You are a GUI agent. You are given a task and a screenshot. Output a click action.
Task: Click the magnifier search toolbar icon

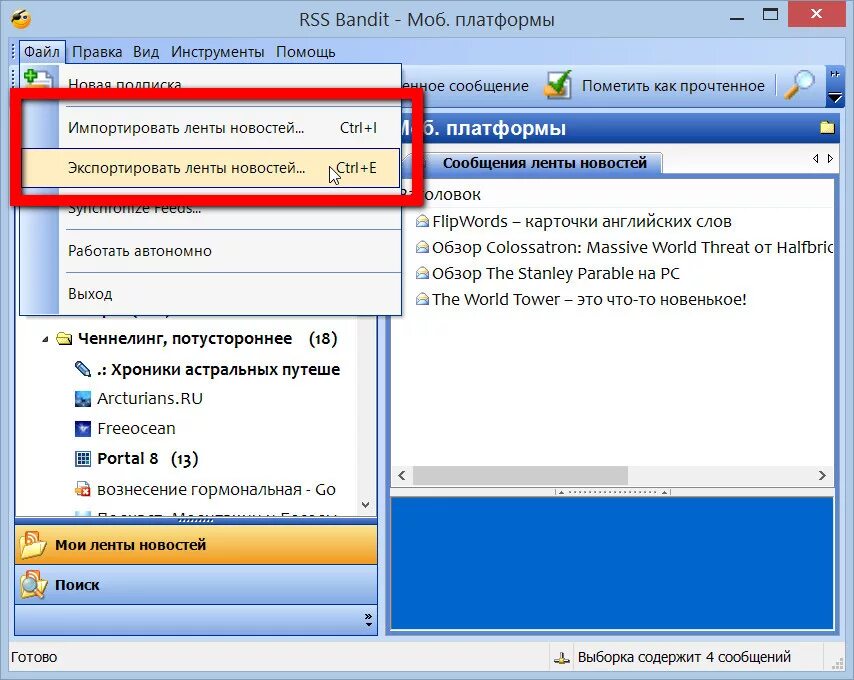pos(799,85)
